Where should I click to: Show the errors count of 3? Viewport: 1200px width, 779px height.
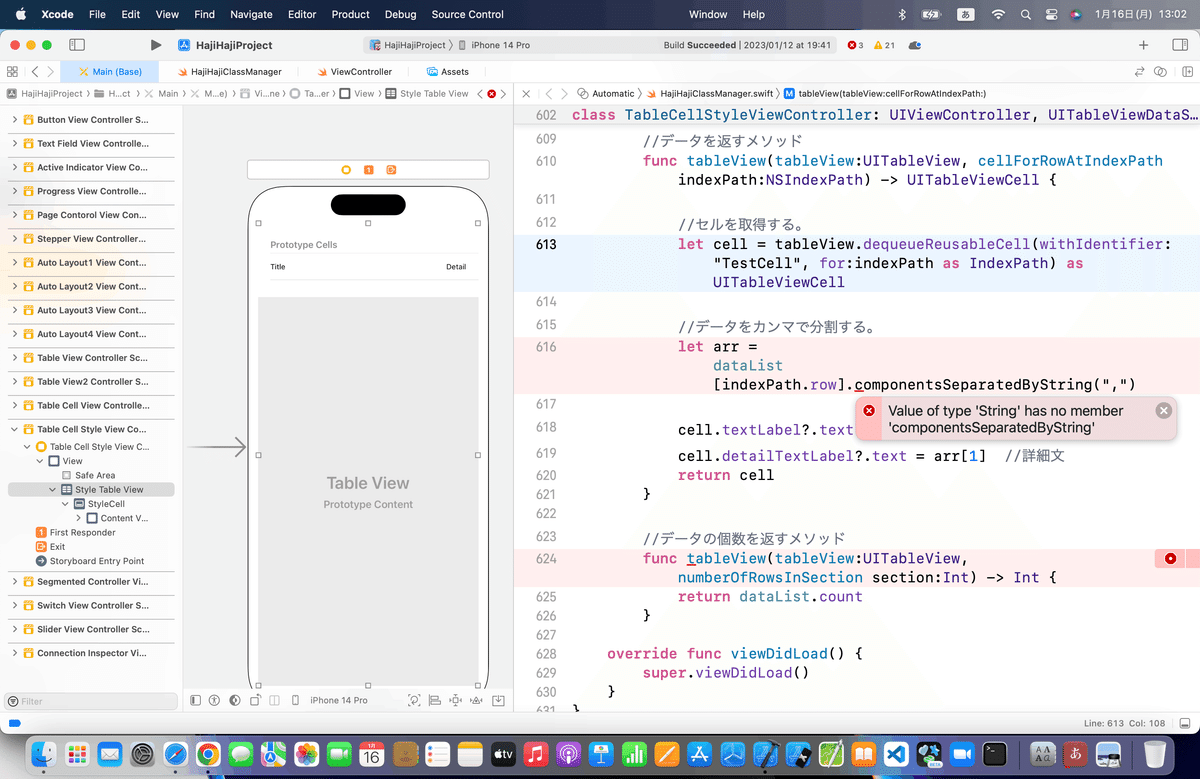click(x=855, y=45)
